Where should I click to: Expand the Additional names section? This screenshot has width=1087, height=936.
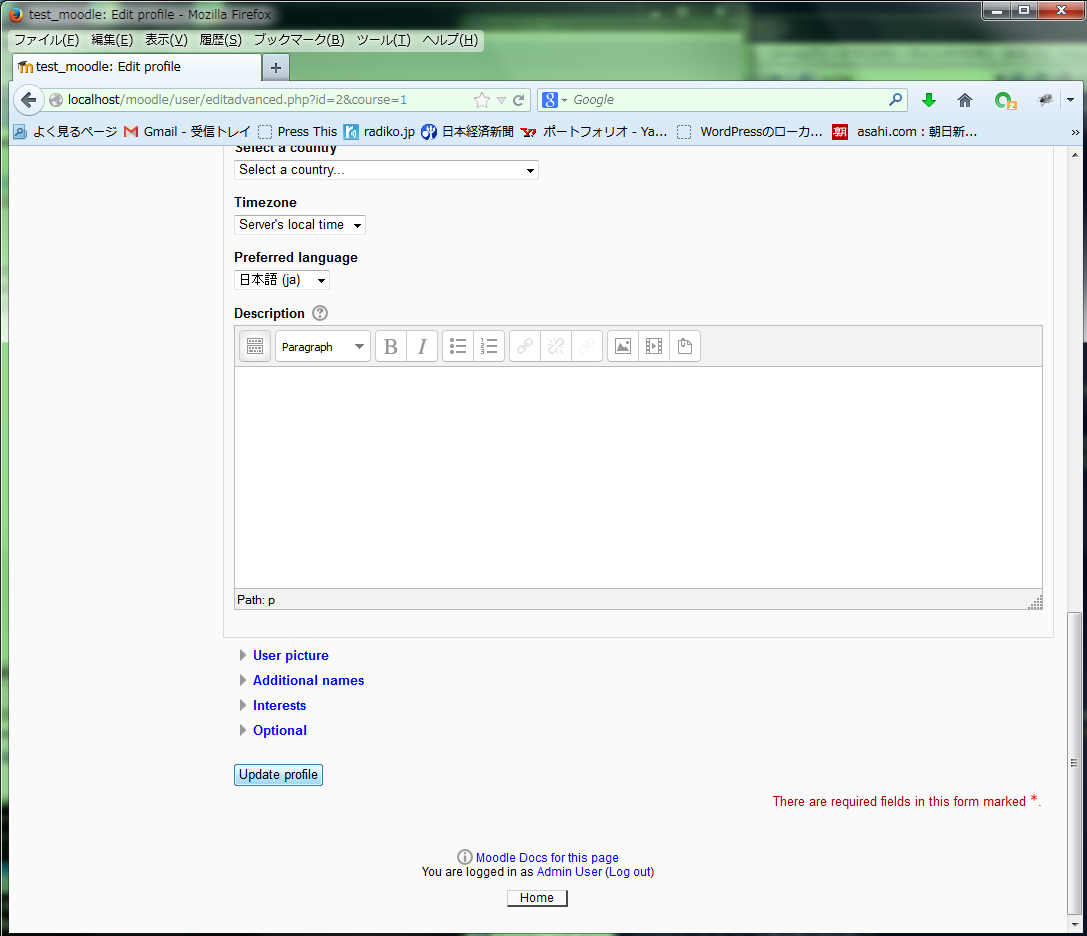point(308,680)
